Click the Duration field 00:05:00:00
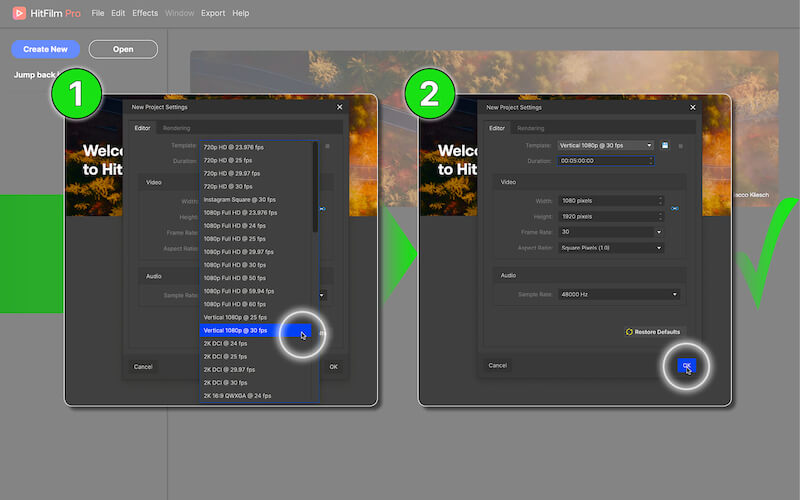The width and height of the screenshot is (800, 500). point(606,161)
